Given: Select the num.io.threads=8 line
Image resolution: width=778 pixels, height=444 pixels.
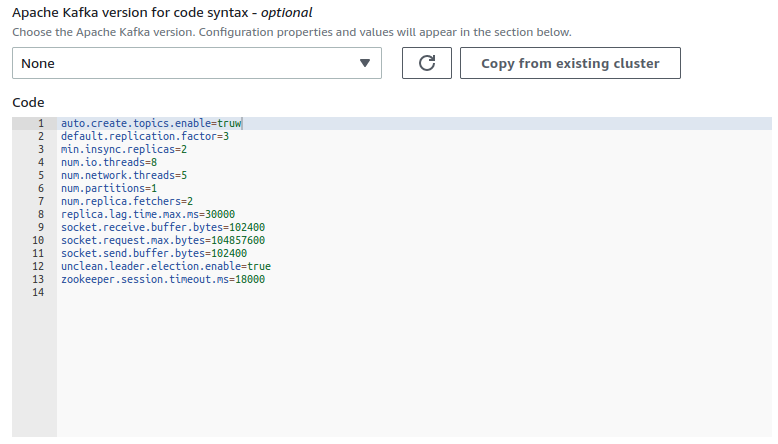Looking at the screenshot, I should click(x=108, y=162).
